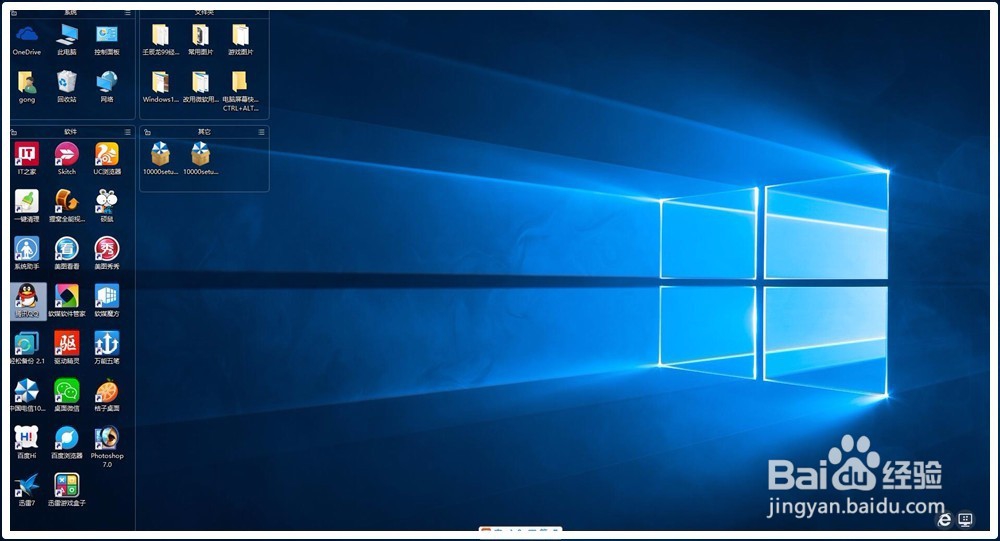Select the 百度Hi shortcut
Screen dimensions: 1000x541
tap(27, 442)
